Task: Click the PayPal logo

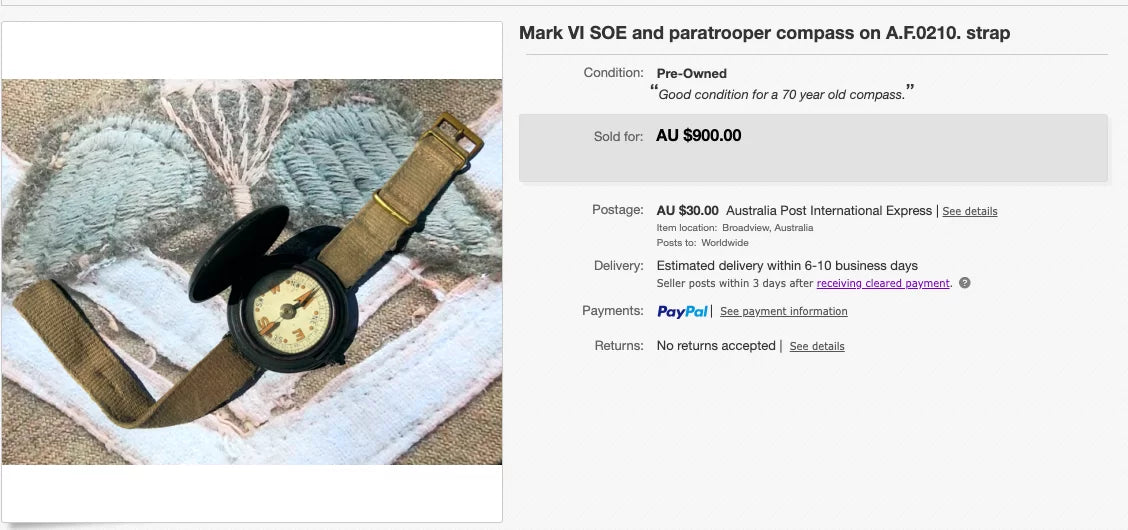Action: click(x=682, y=312)
